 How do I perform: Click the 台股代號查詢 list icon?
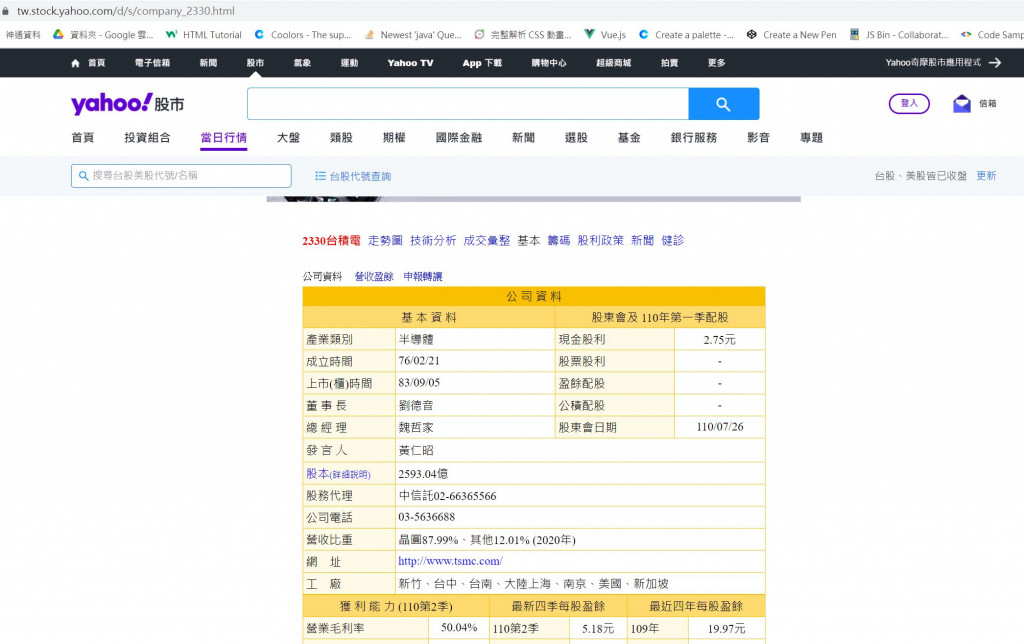click(320, 176)
